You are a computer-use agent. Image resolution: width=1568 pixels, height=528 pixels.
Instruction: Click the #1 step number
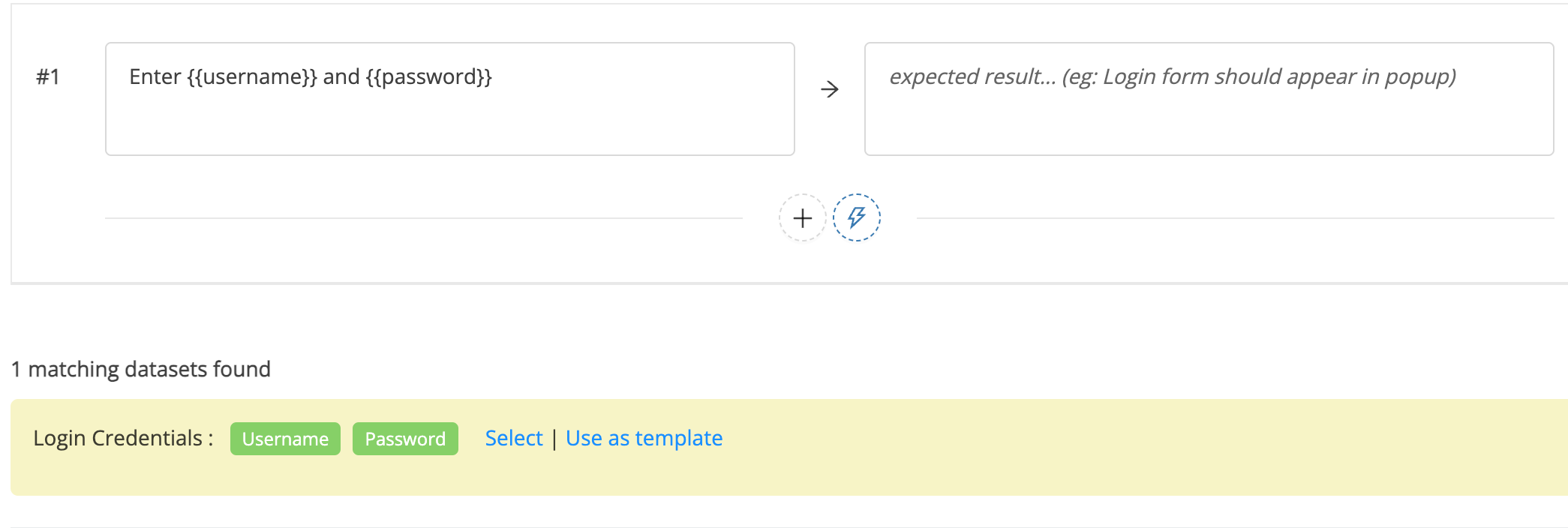pos(48,76)
